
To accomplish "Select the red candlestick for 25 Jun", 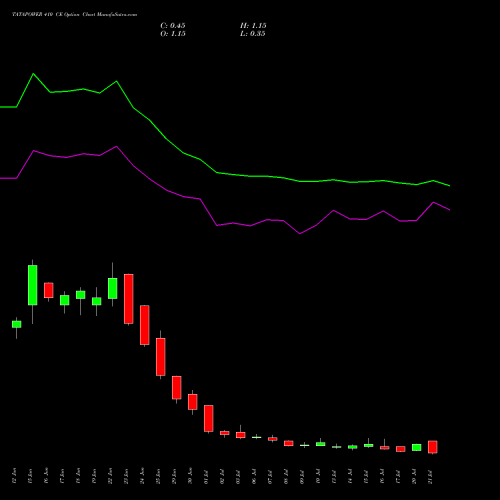I will click(161, 357).
